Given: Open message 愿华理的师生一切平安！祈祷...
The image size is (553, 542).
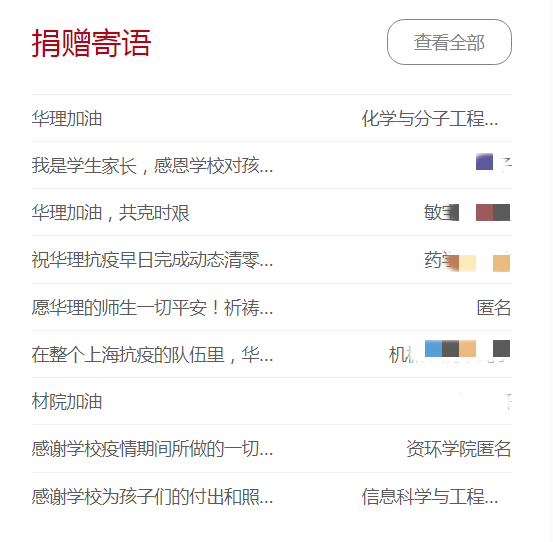Looking at the screenshot, I should click(152, 307).
